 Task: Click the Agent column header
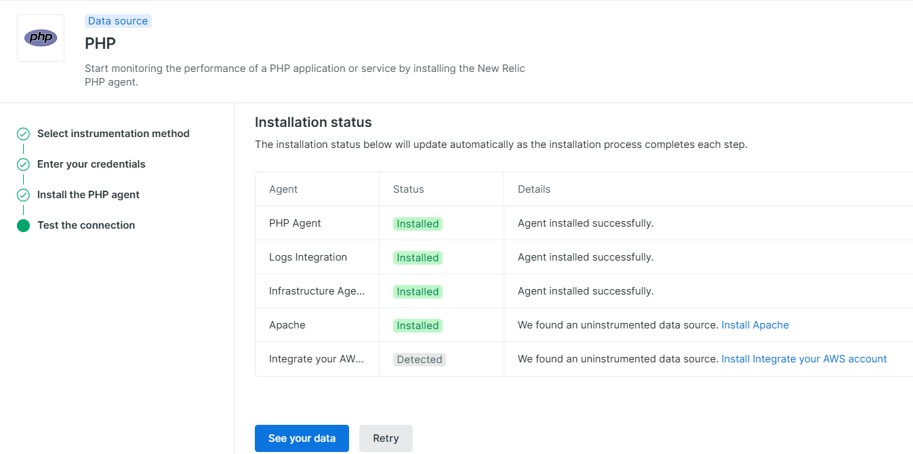(283, 189)
